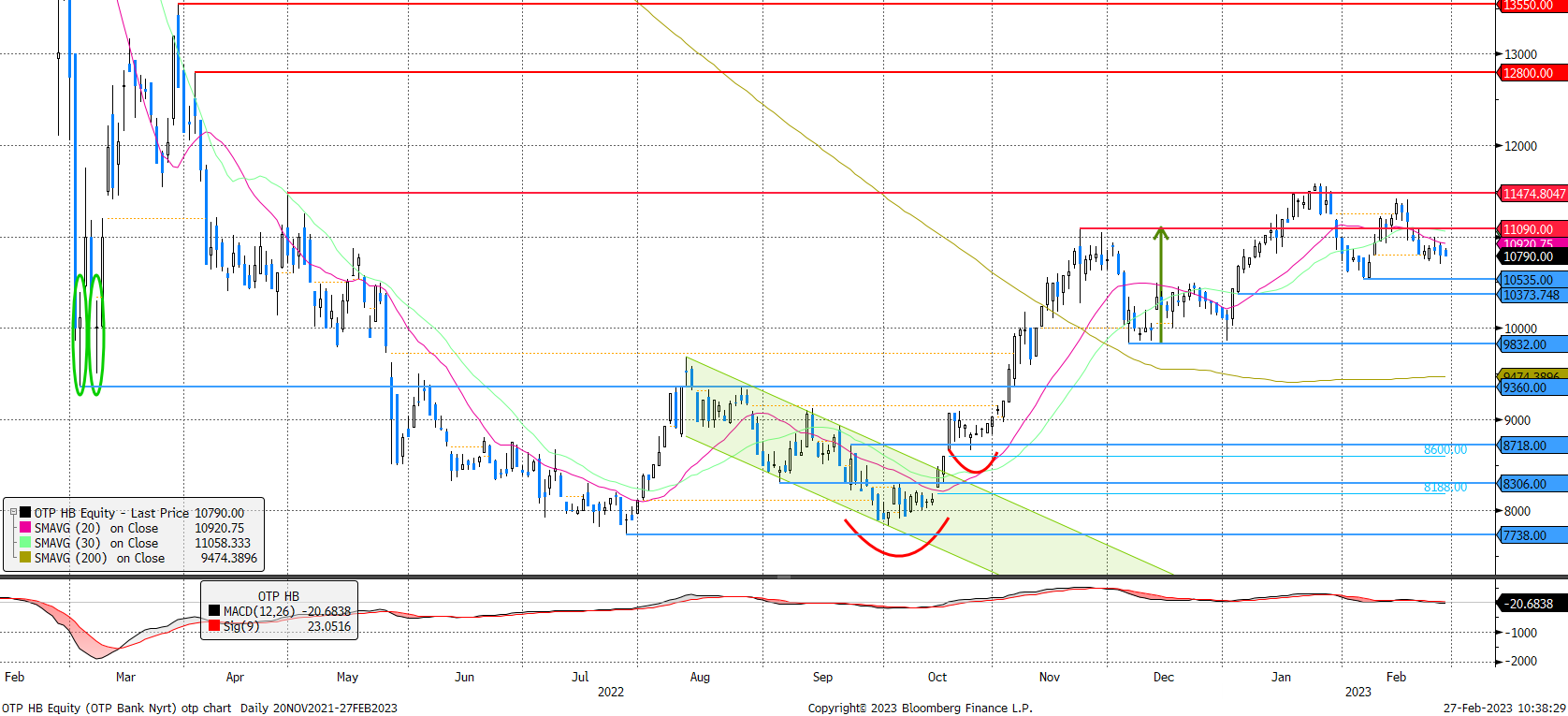Click the Jan month label
This screenshot has width=1568, height=716.
[1281, 677]
